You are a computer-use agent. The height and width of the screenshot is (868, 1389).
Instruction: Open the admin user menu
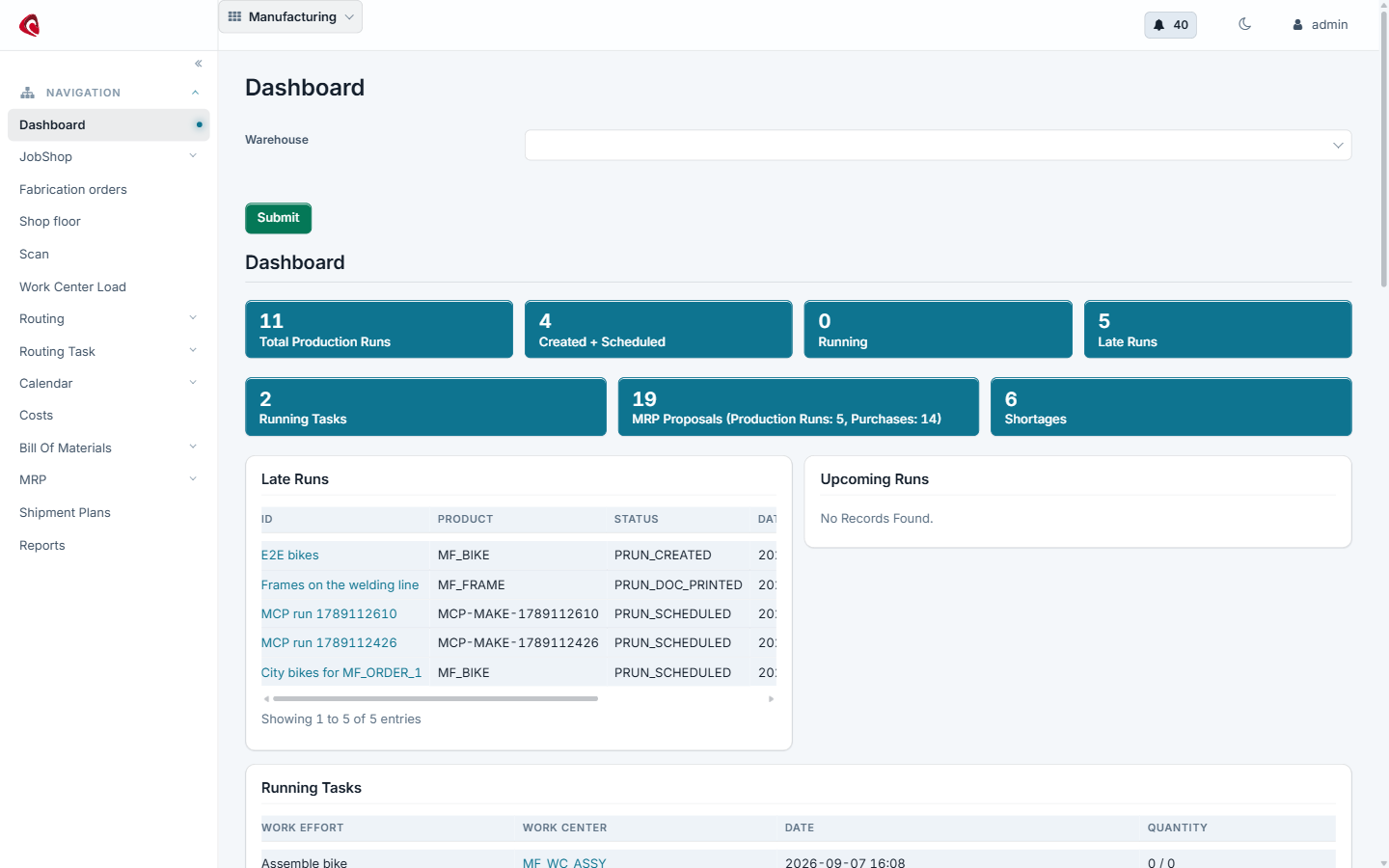(x=1320, y=25)
